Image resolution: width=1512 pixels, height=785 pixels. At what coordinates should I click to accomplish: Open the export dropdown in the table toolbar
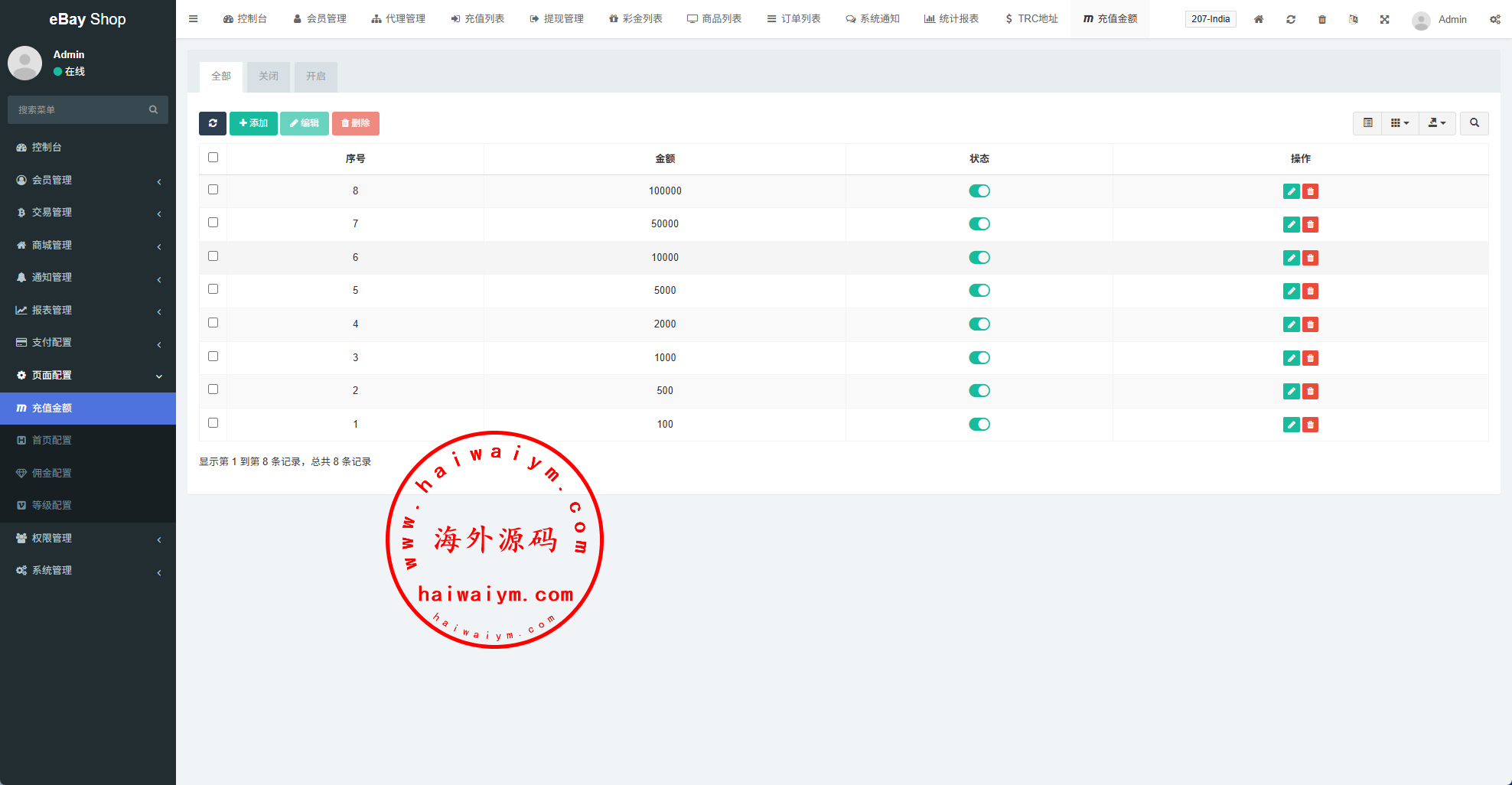click(x=1437, y=123)
